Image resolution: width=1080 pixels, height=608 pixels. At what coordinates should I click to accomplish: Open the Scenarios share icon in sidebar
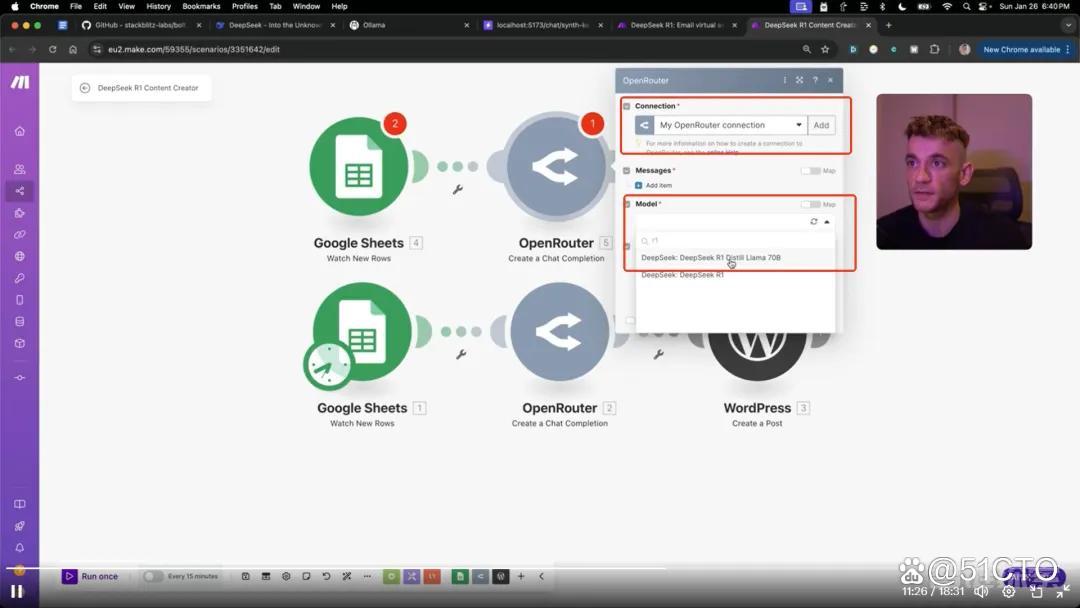click(20, 191)
